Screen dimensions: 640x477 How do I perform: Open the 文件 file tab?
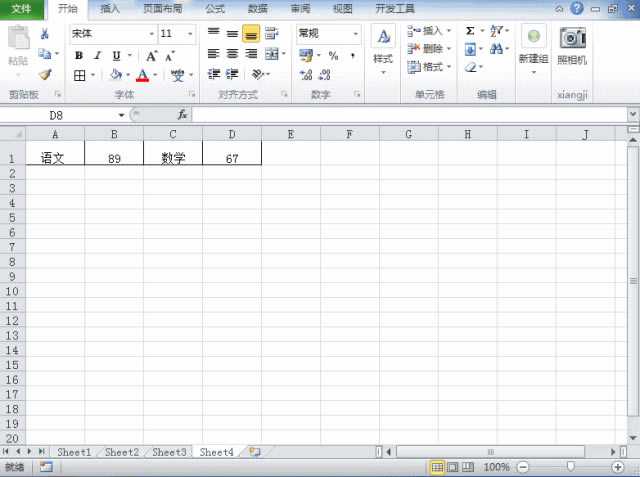click(21, 9)
